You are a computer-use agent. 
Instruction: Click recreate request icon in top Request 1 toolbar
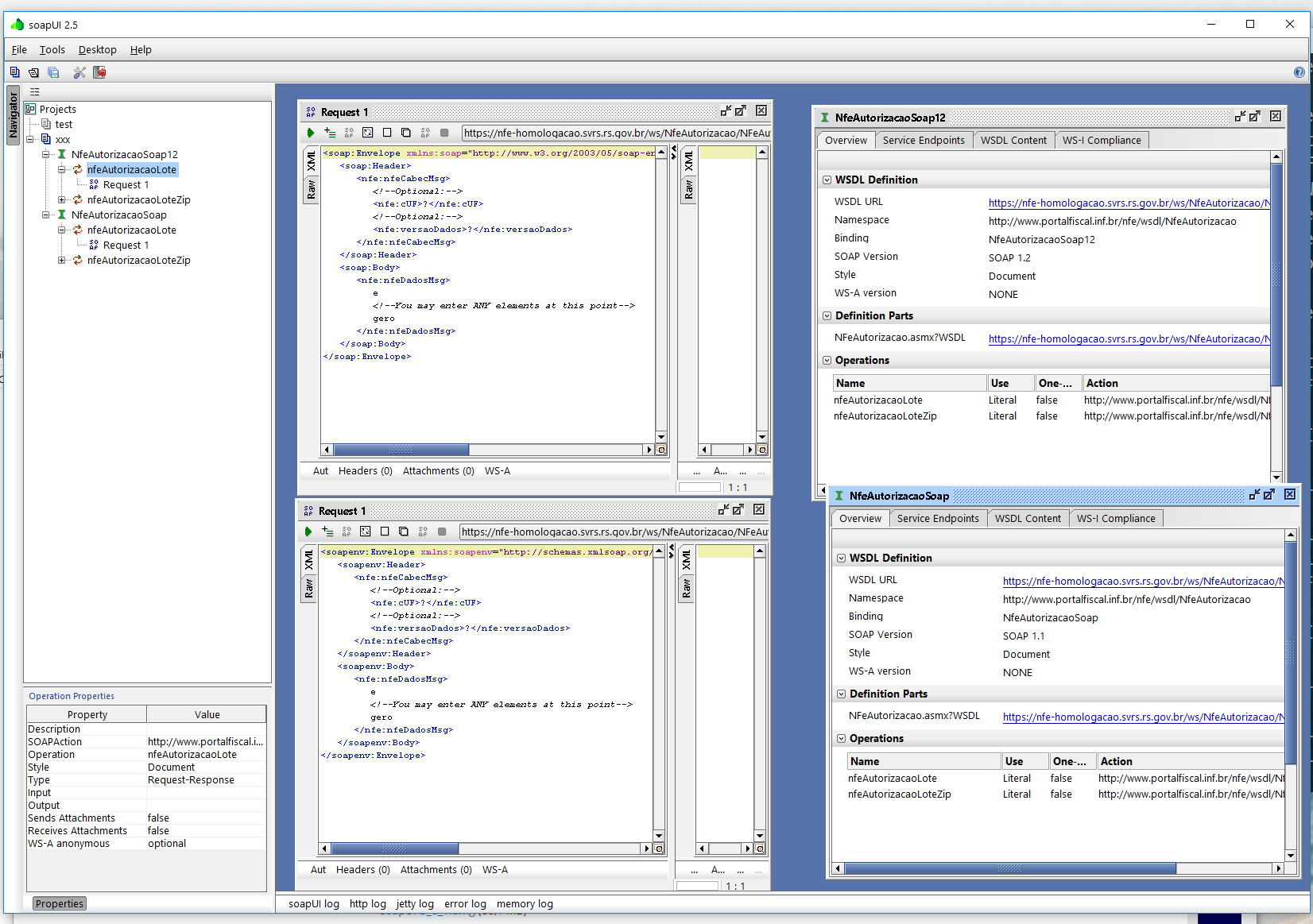click(x=367, y=133)
